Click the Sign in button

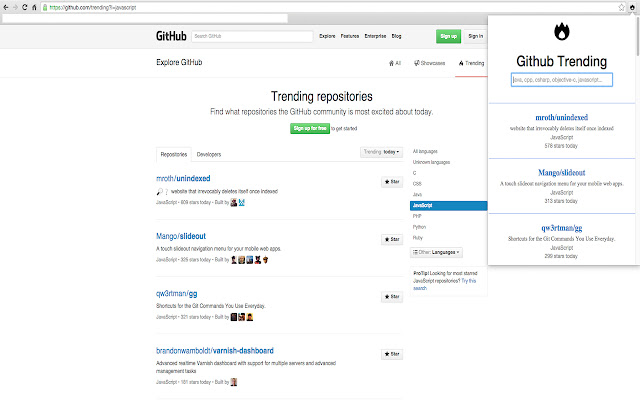coord(476,36)
